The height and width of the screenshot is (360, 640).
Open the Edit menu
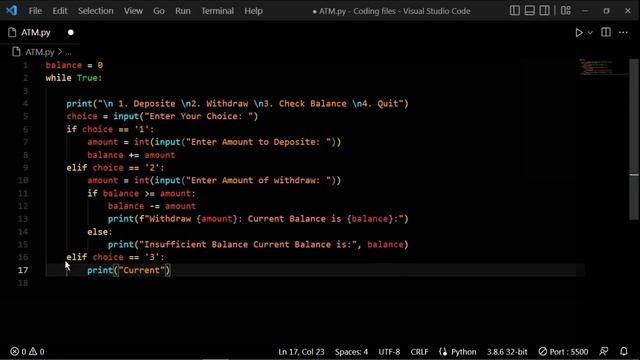tap(60, 11)
